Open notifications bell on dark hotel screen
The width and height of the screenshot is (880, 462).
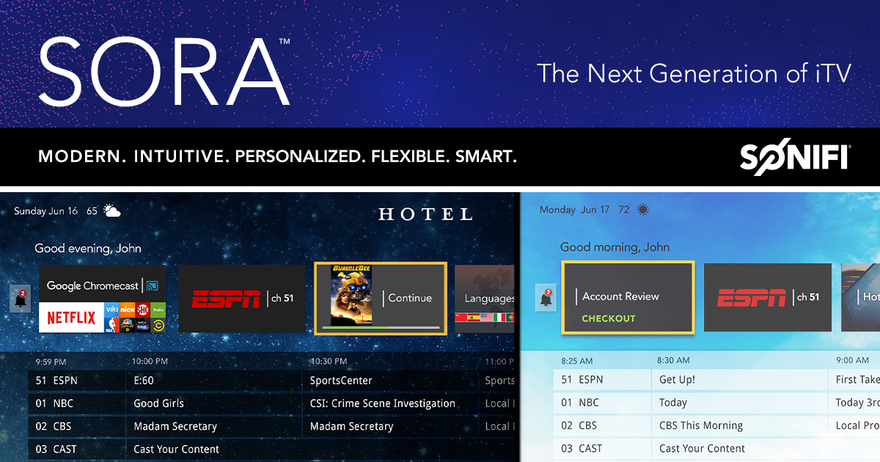click(20, 298)
